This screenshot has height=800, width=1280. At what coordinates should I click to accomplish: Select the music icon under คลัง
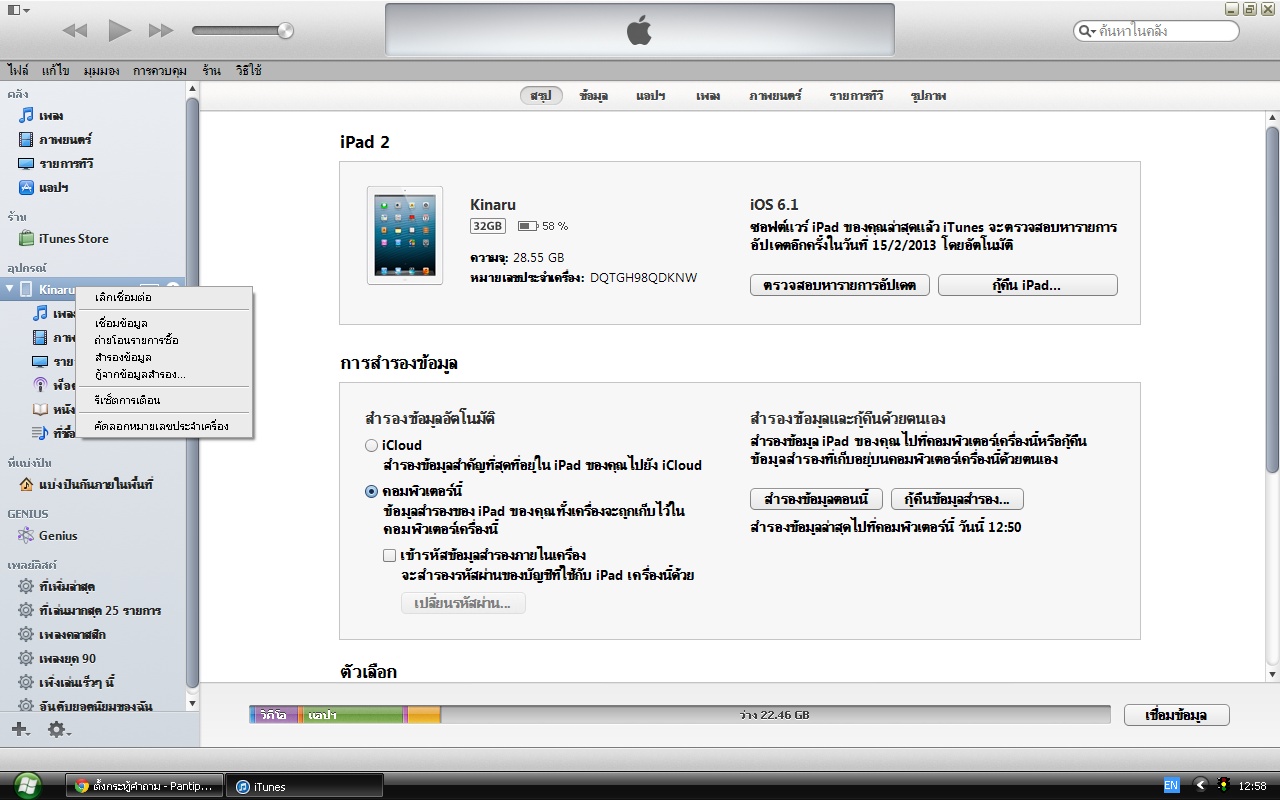(x=27, y=115)
